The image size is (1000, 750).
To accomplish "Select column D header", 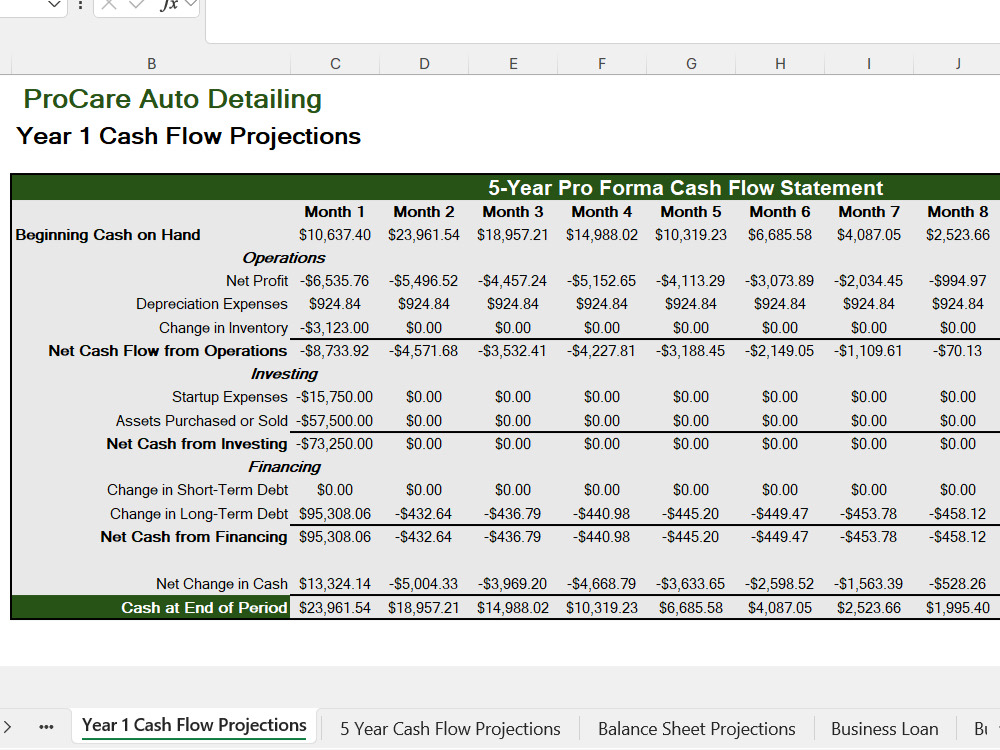I will click(424, 64).
